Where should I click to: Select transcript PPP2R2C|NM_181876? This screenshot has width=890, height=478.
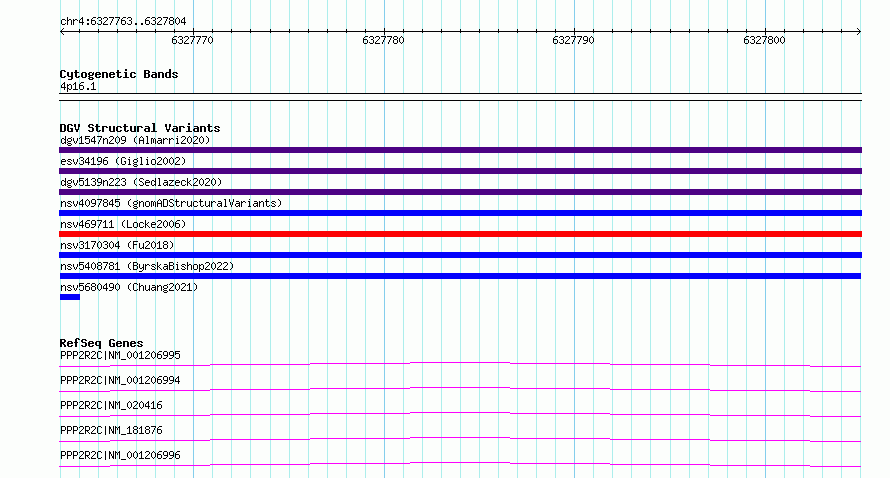point(111,430)
